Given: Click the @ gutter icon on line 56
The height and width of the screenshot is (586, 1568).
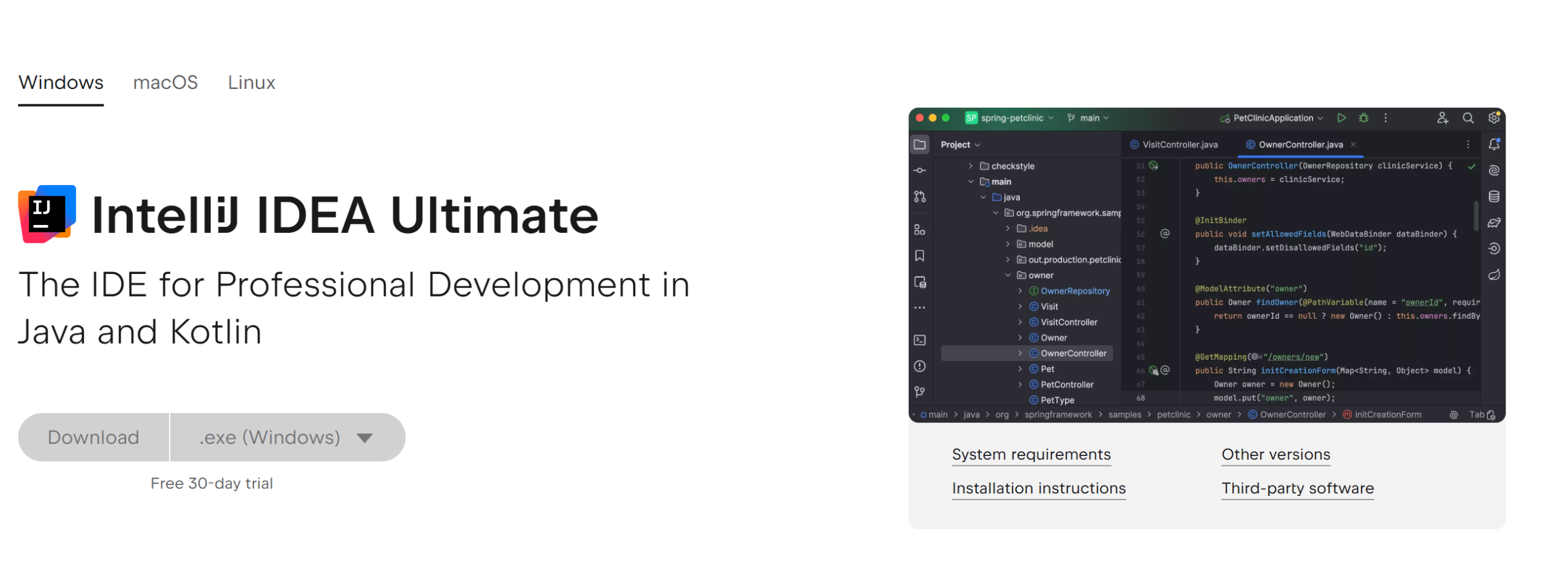Looking at the screenshot, I should pyautogui.click(x=1164, y=234).
